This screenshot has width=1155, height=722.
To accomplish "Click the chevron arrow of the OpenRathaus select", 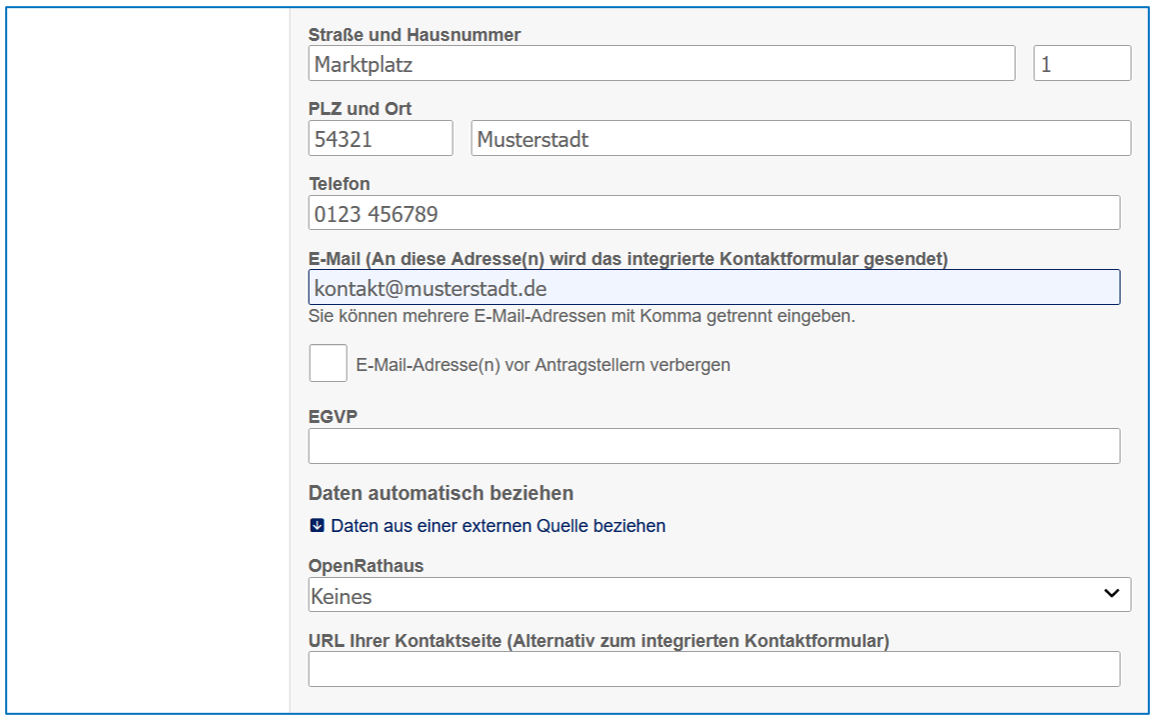I will [1111, 594].
